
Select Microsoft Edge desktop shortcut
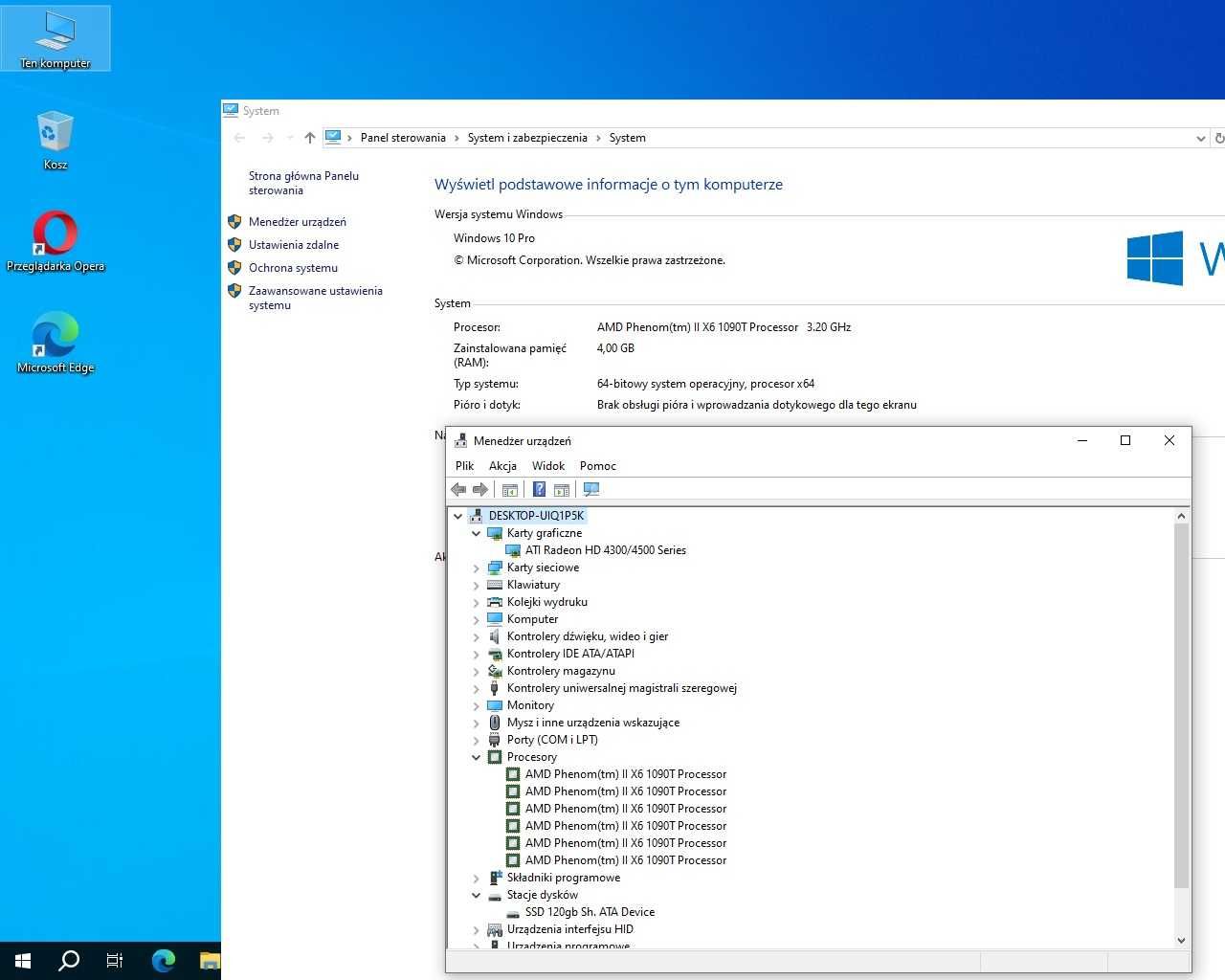click(x=56, y=343)
